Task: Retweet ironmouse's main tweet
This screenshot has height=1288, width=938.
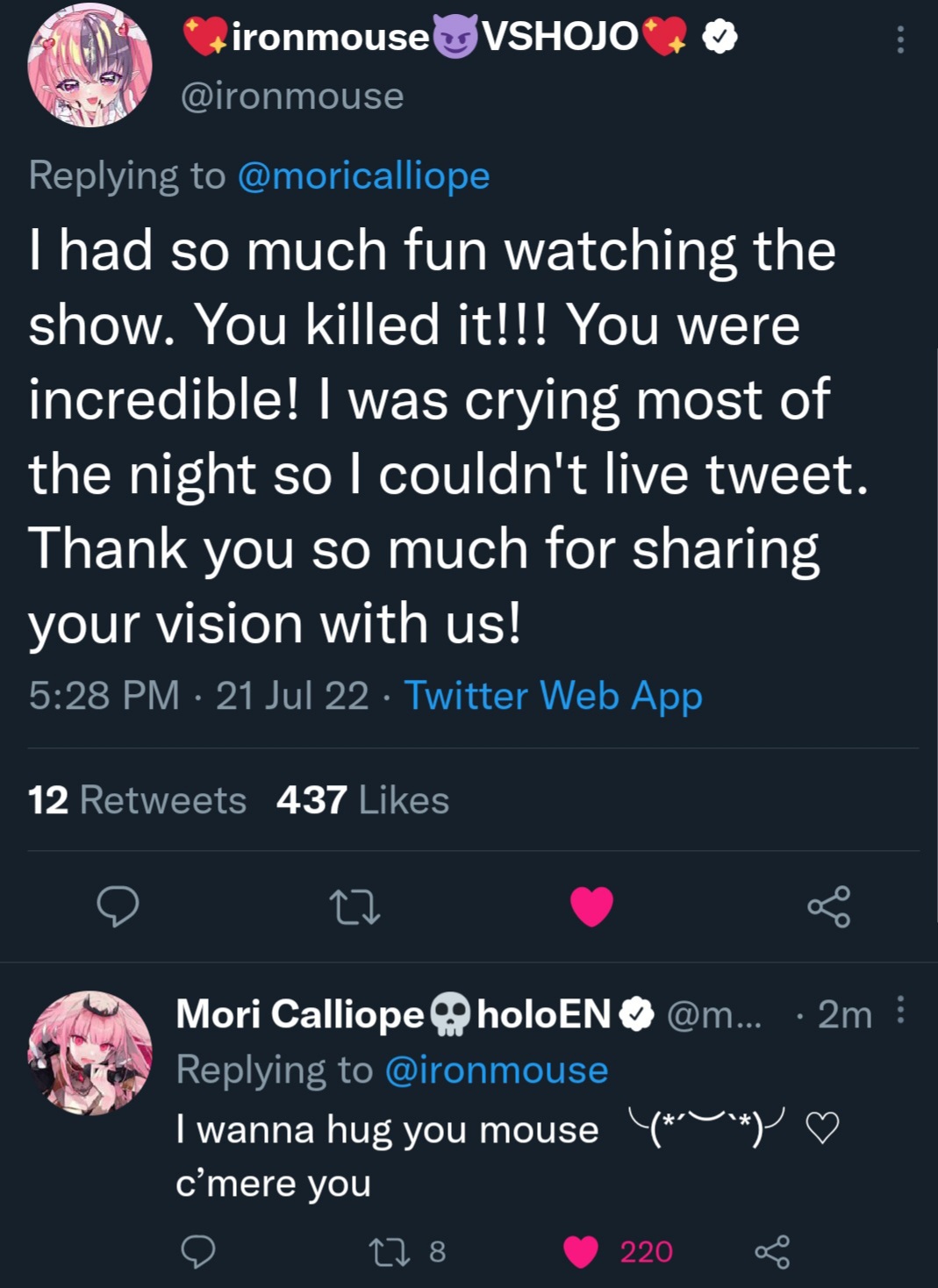Action: [354, 907]
